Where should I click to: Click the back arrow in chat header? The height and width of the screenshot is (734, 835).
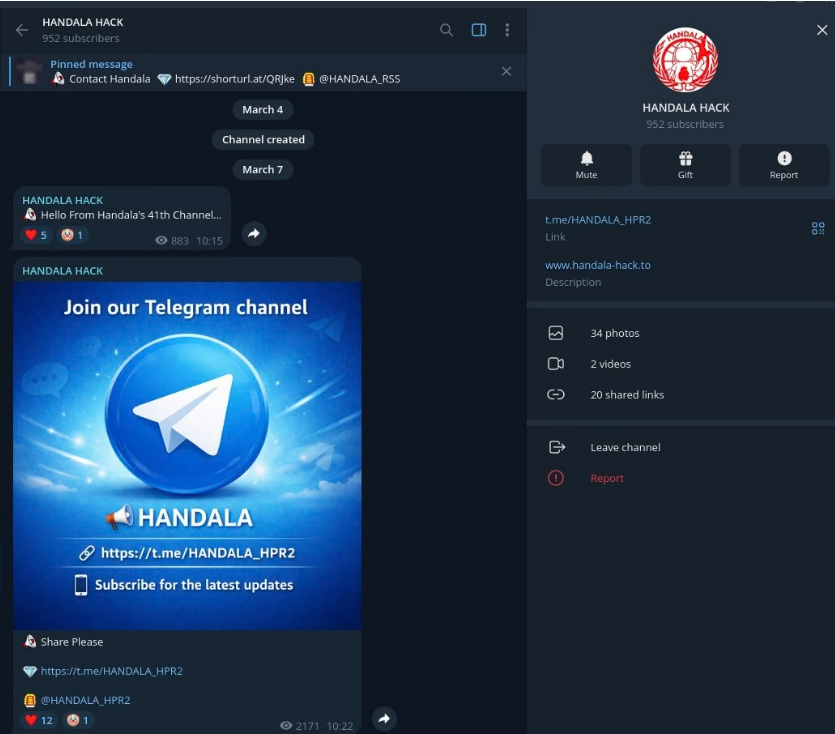tap(22, 30)
